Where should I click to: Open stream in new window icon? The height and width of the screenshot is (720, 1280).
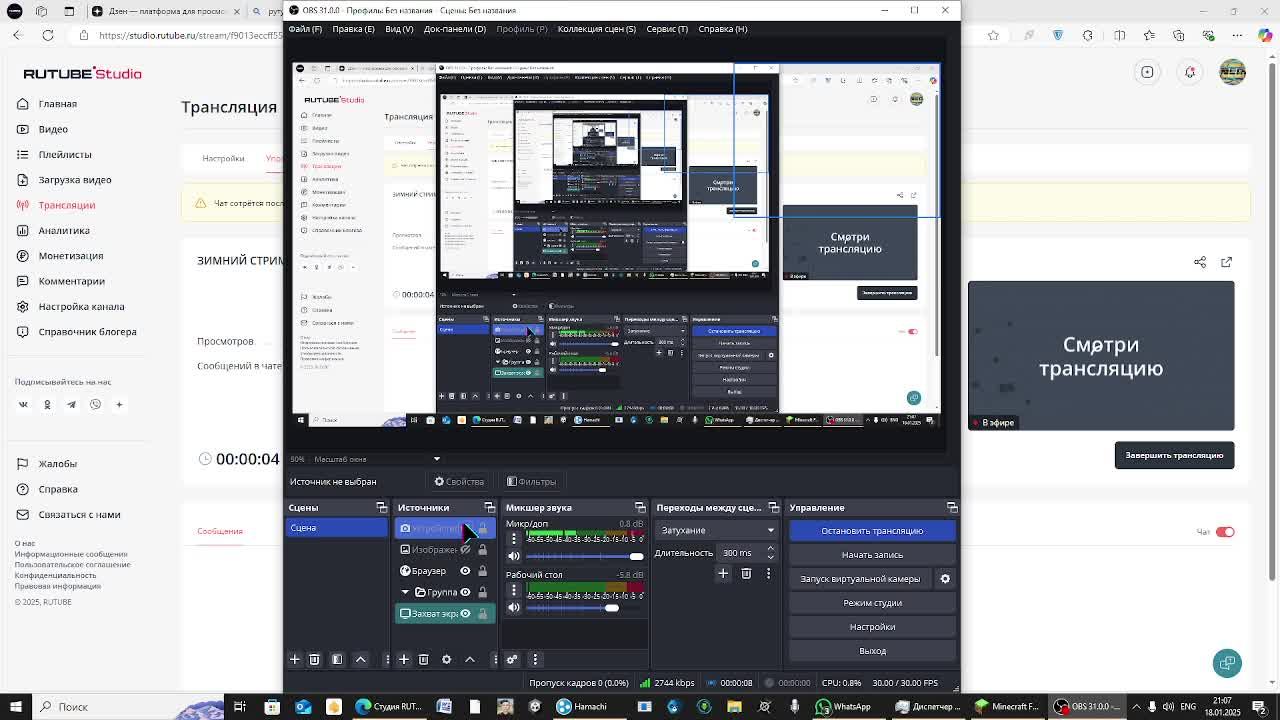[1227, 262]
